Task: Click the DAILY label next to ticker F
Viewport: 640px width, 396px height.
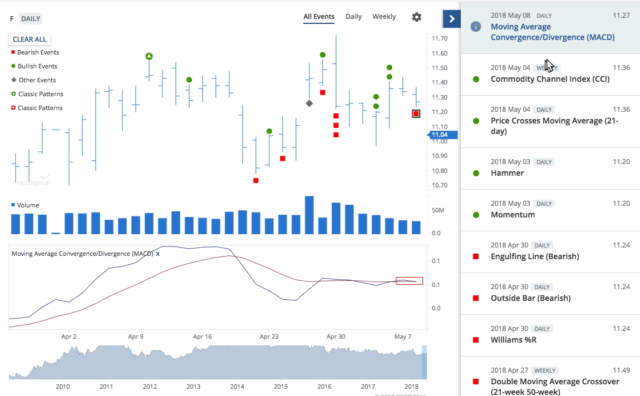Action: pyautogui.click(x=31, y=19)
